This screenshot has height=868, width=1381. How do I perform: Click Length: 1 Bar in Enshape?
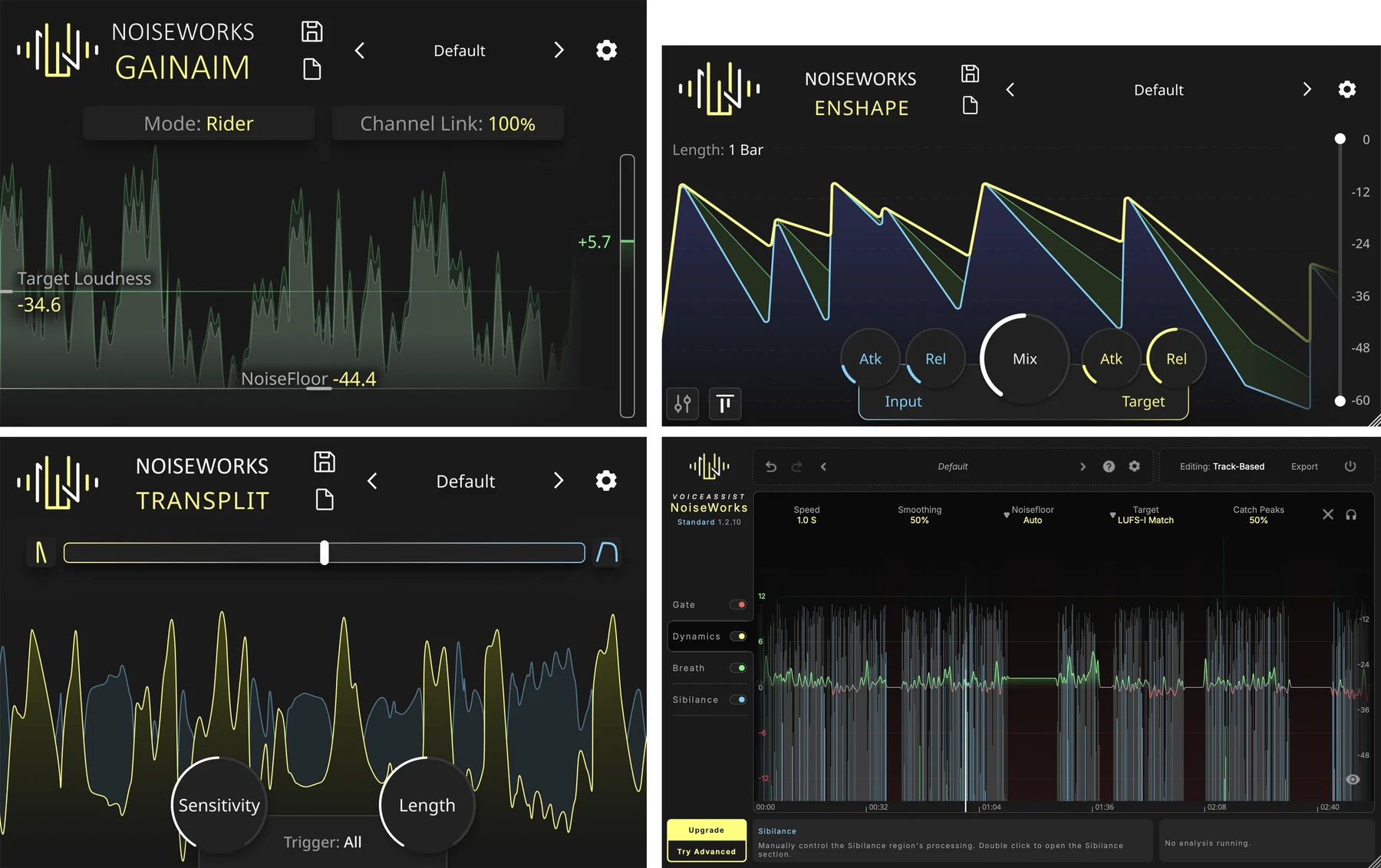717,150
